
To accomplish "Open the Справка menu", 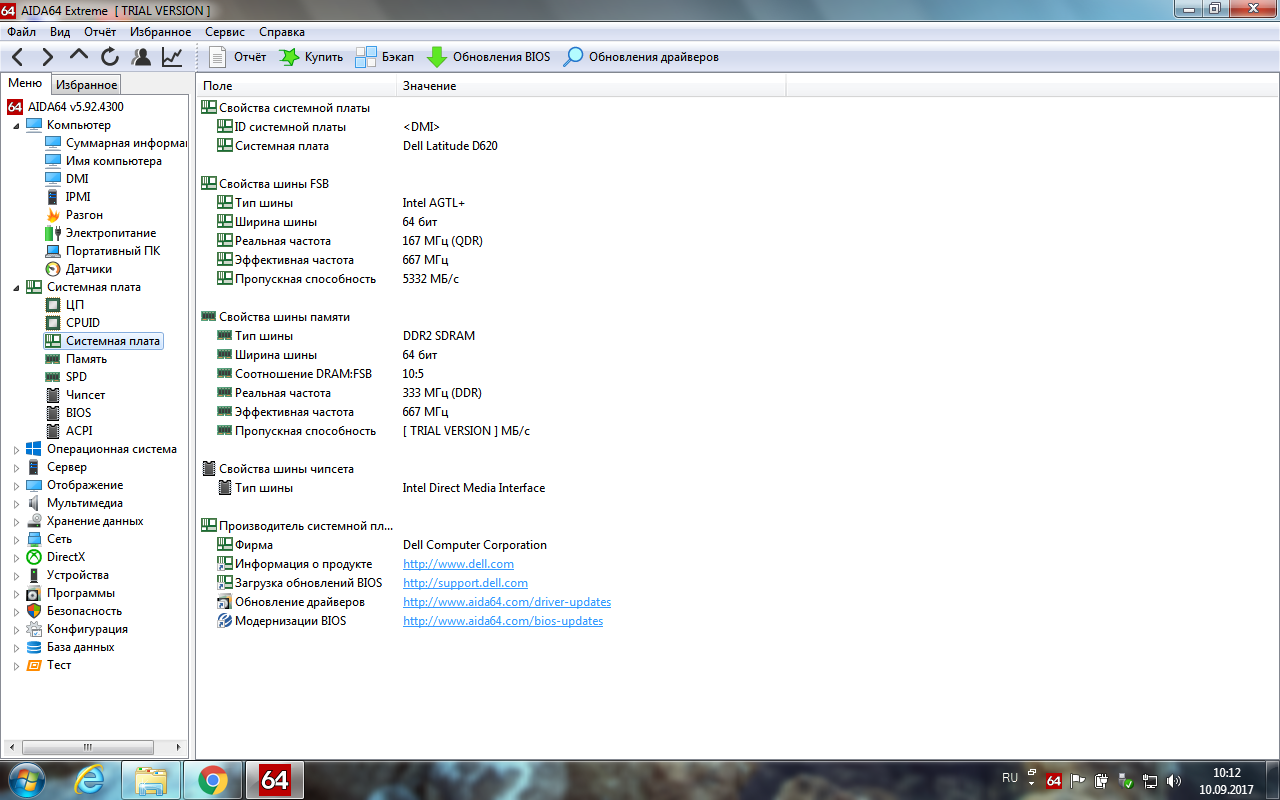I will coord(282,32).
